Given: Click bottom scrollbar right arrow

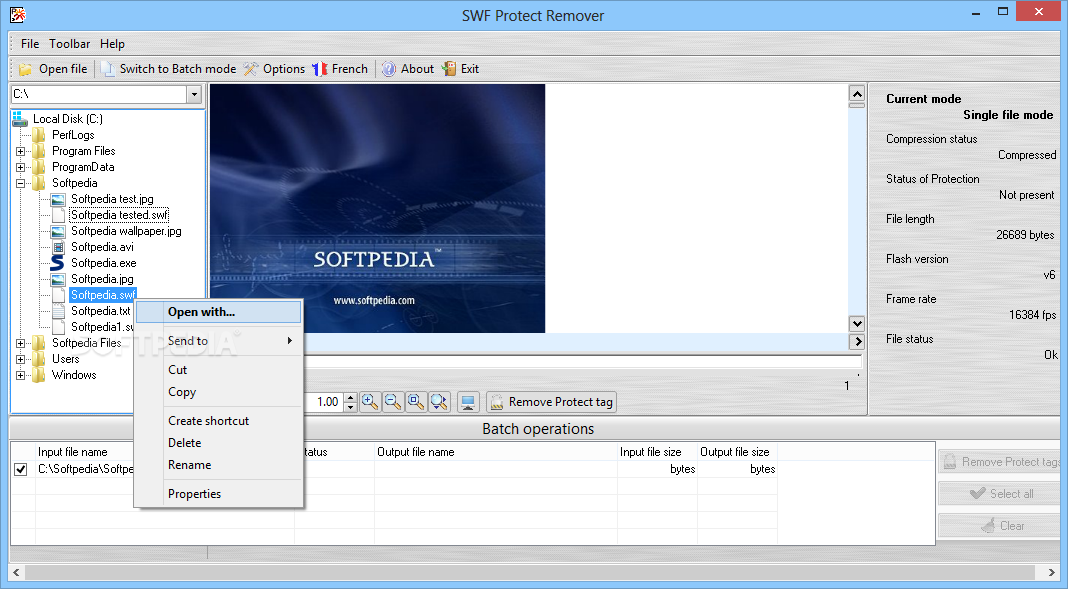Looking at the screenshot, I should pos(1051,573).
